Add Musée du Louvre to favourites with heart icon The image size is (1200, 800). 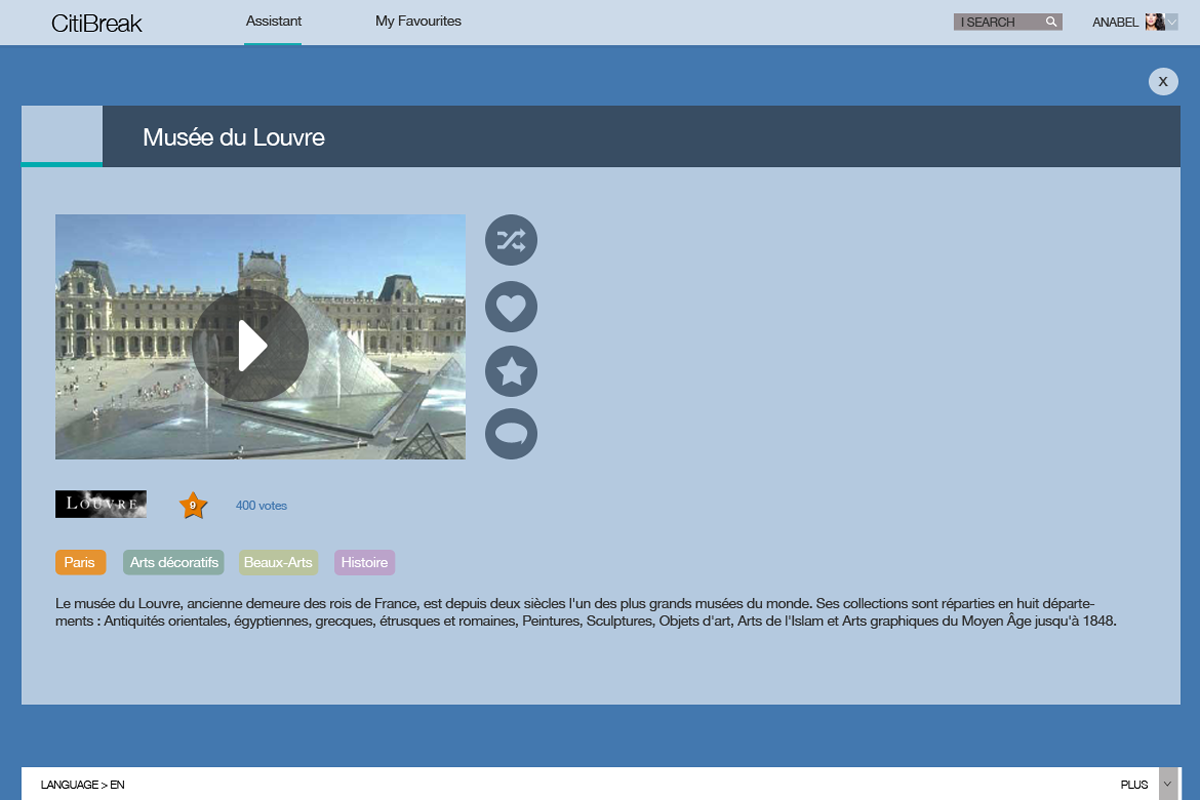point(511,306)
